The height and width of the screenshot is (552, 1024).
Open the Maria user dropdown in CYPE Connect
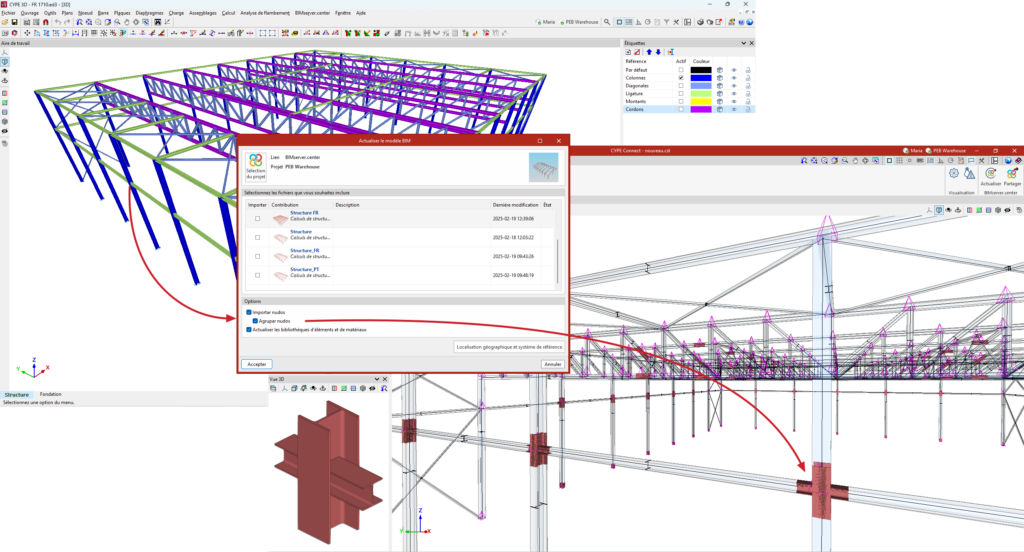pos(915,150)
